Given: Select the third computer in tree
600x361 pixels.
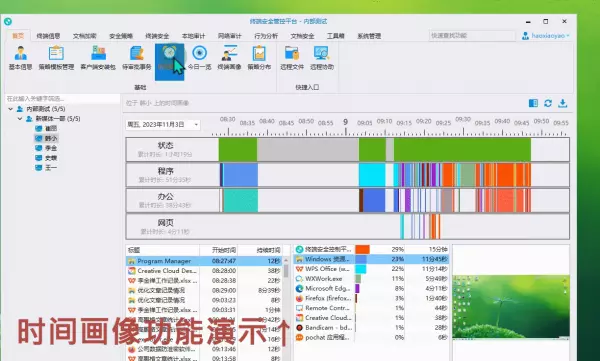Looking at the screenshot, I should (46, 148).
